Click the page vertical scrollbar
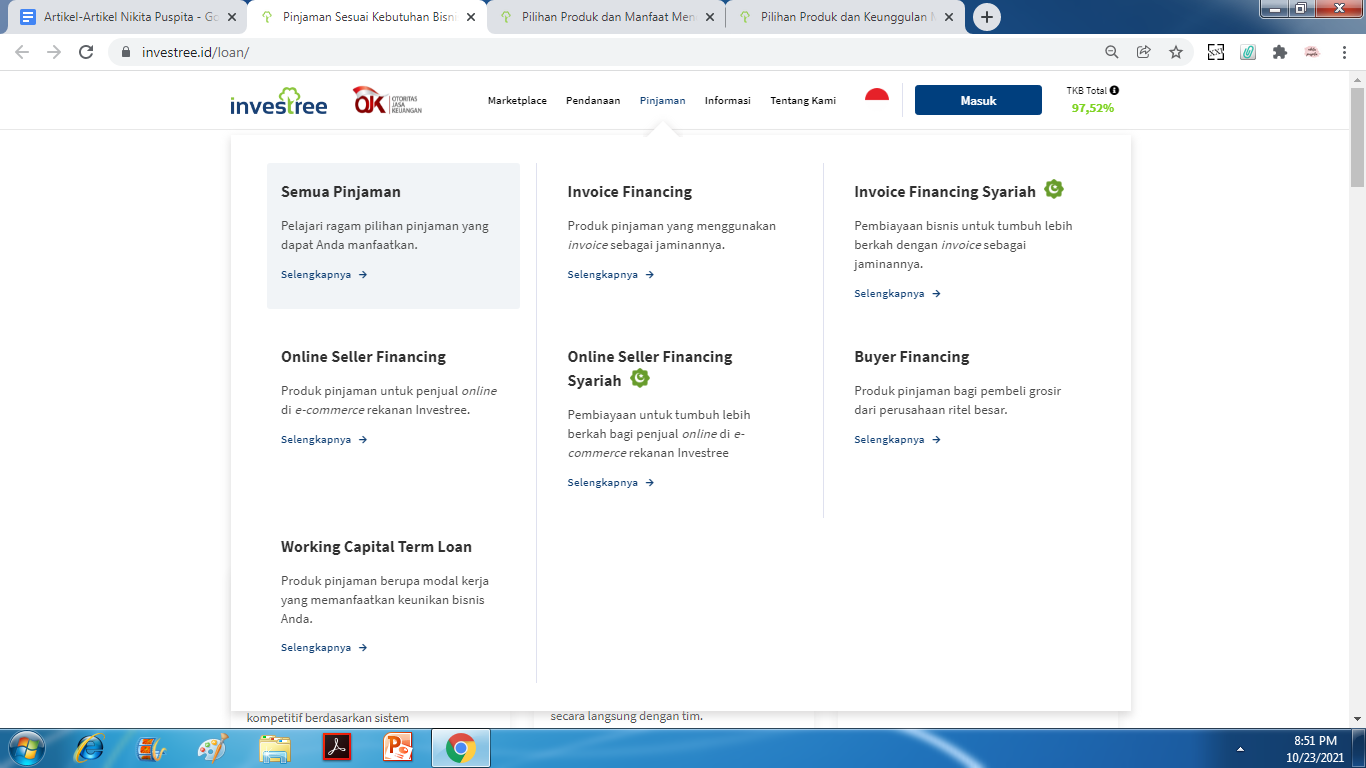Viewport: 1366px width, 768px height. [x=1357, y=138]
